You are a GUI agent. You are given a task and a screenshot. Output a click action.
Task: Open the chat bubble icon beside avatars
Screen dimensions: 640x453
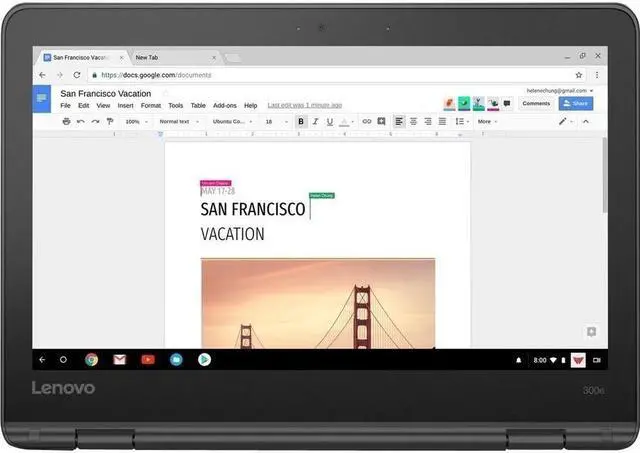507,103
